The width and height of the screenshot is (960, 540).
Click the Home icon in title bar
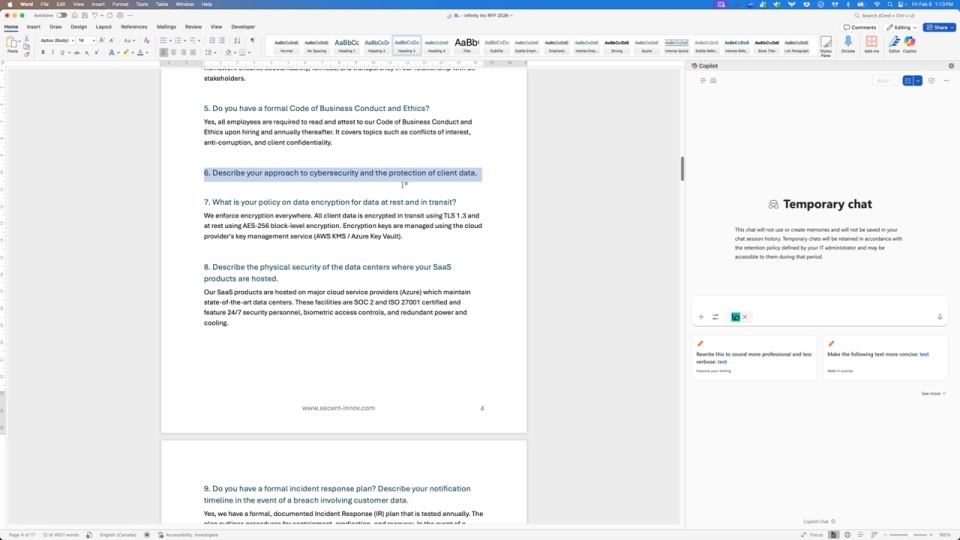click(74, 15)
